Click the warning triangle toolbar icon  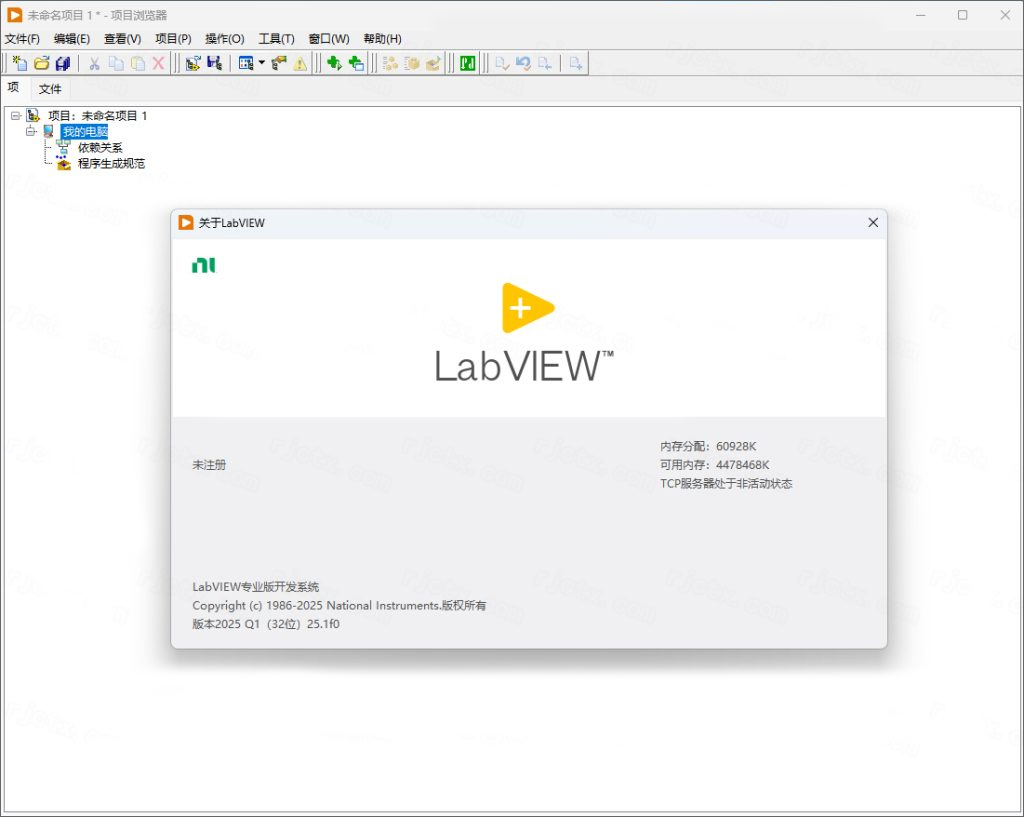pos(299,63)
